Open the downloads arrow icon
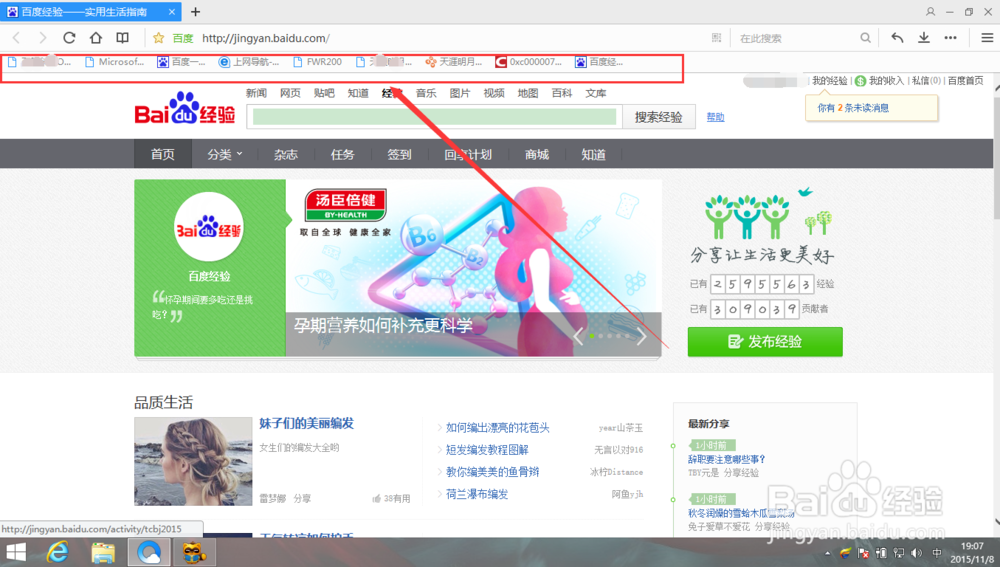The width and height of the screenshot is (1000, 567). [923, 38]
